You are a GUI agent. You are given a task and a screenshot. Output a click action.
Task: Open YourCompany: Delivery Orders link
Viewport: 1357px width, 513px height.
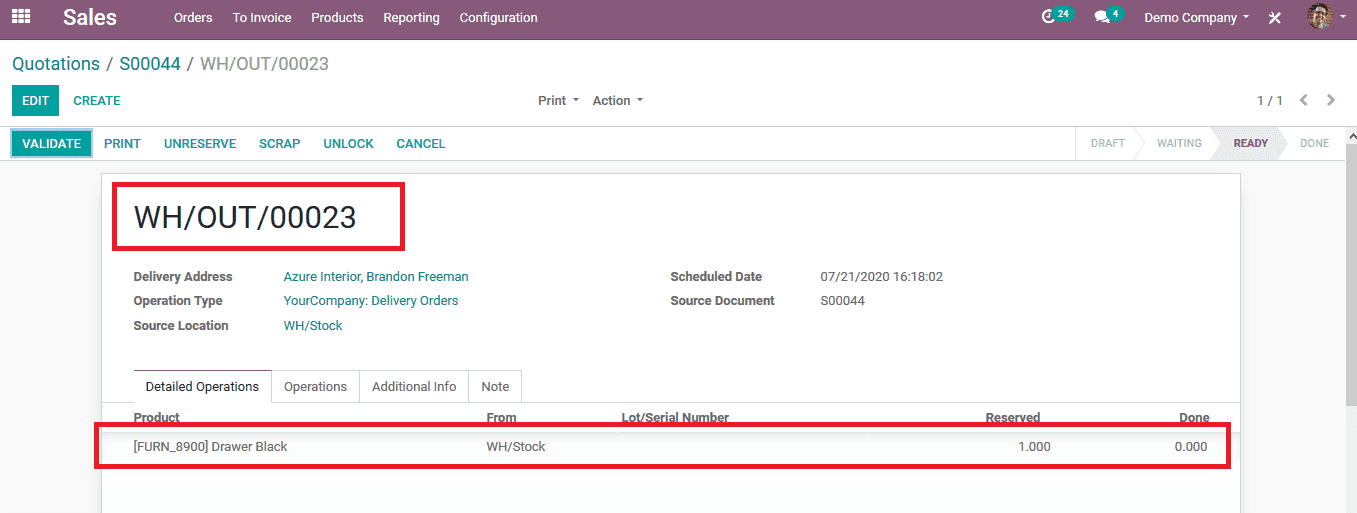coord(371,301)
